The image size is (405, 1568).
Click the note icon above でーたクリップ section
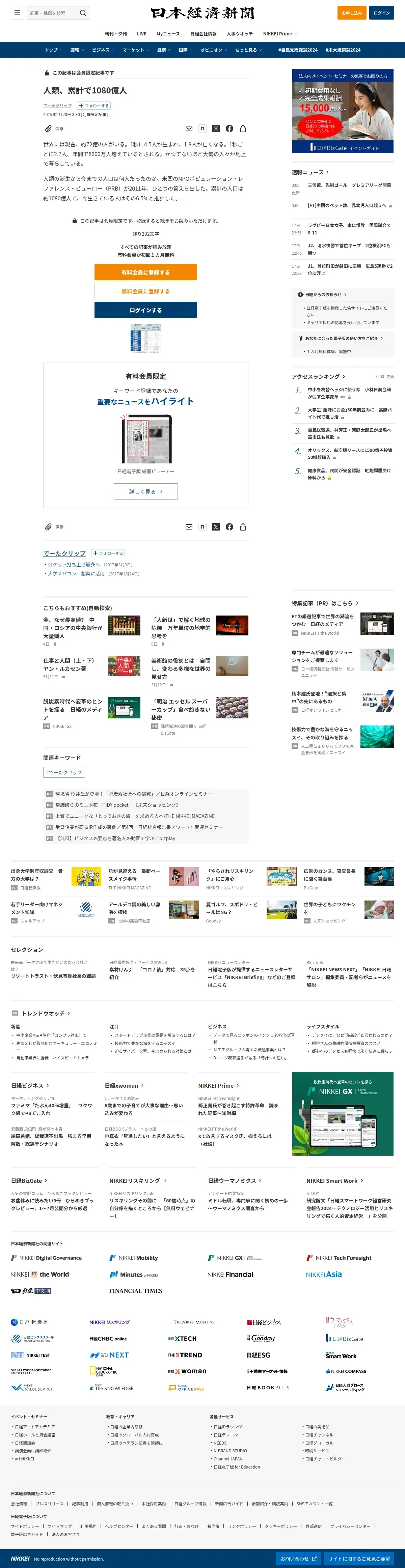point(202,526)
